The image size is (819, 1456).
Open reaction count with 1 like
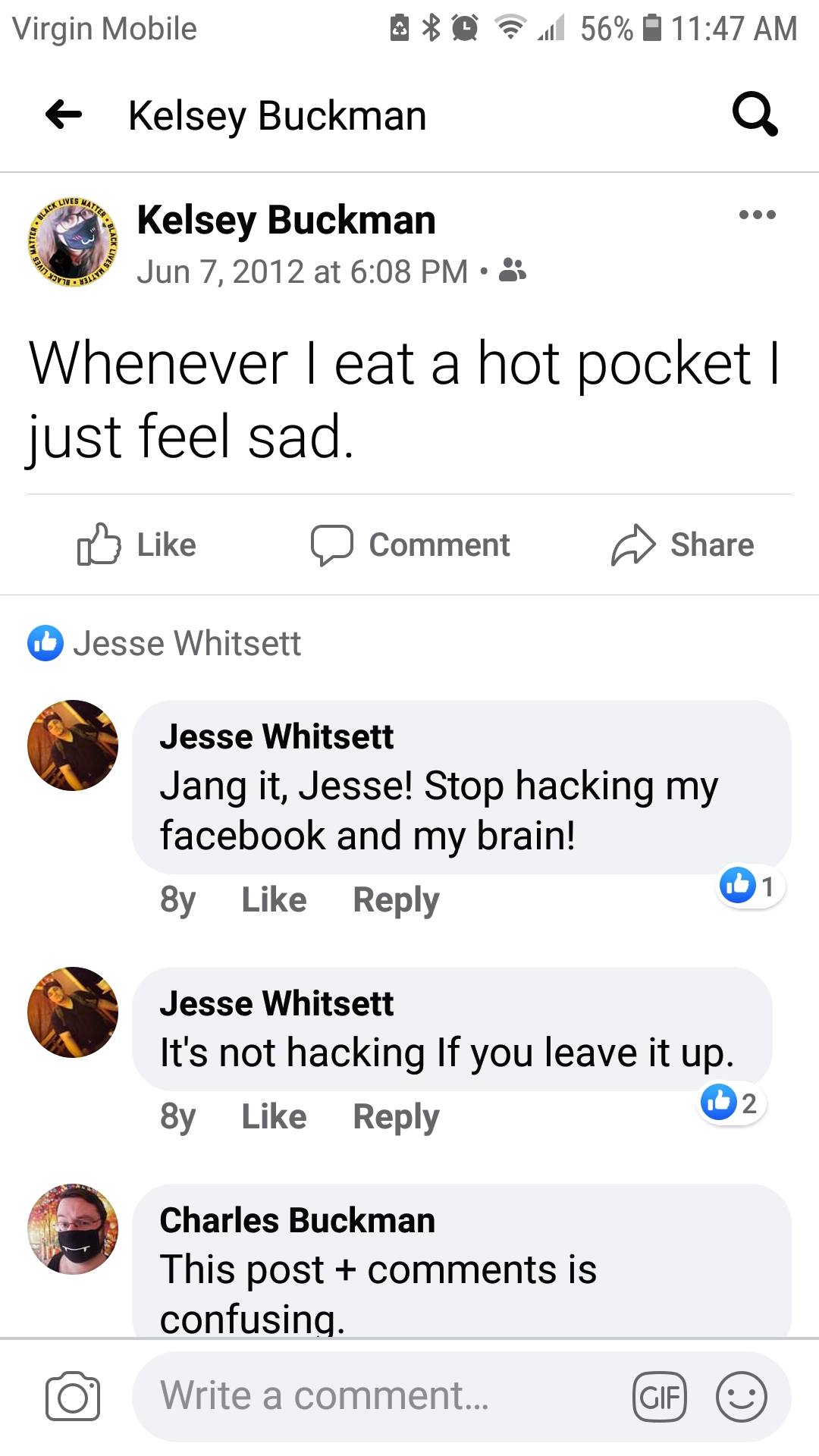pos(751,886)
